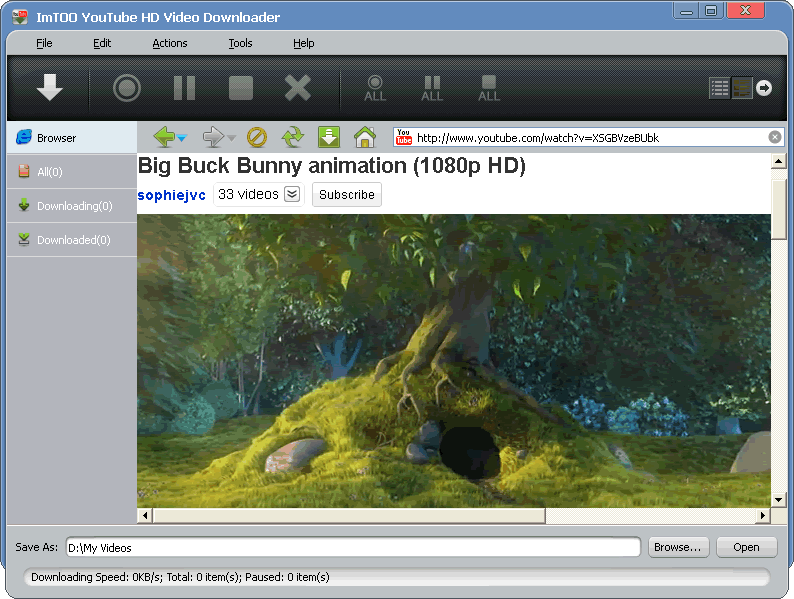This screenshot has height=599, width=794.
Task: Show the Downloaded(0) task list
Action: coord(72,239)
